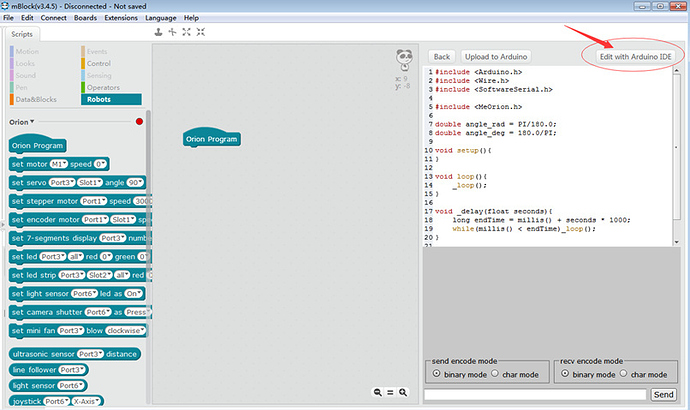This screenshot has height=410, width=690.
Task: Click the code panel scroll up arrow
Action: (676, 70)
